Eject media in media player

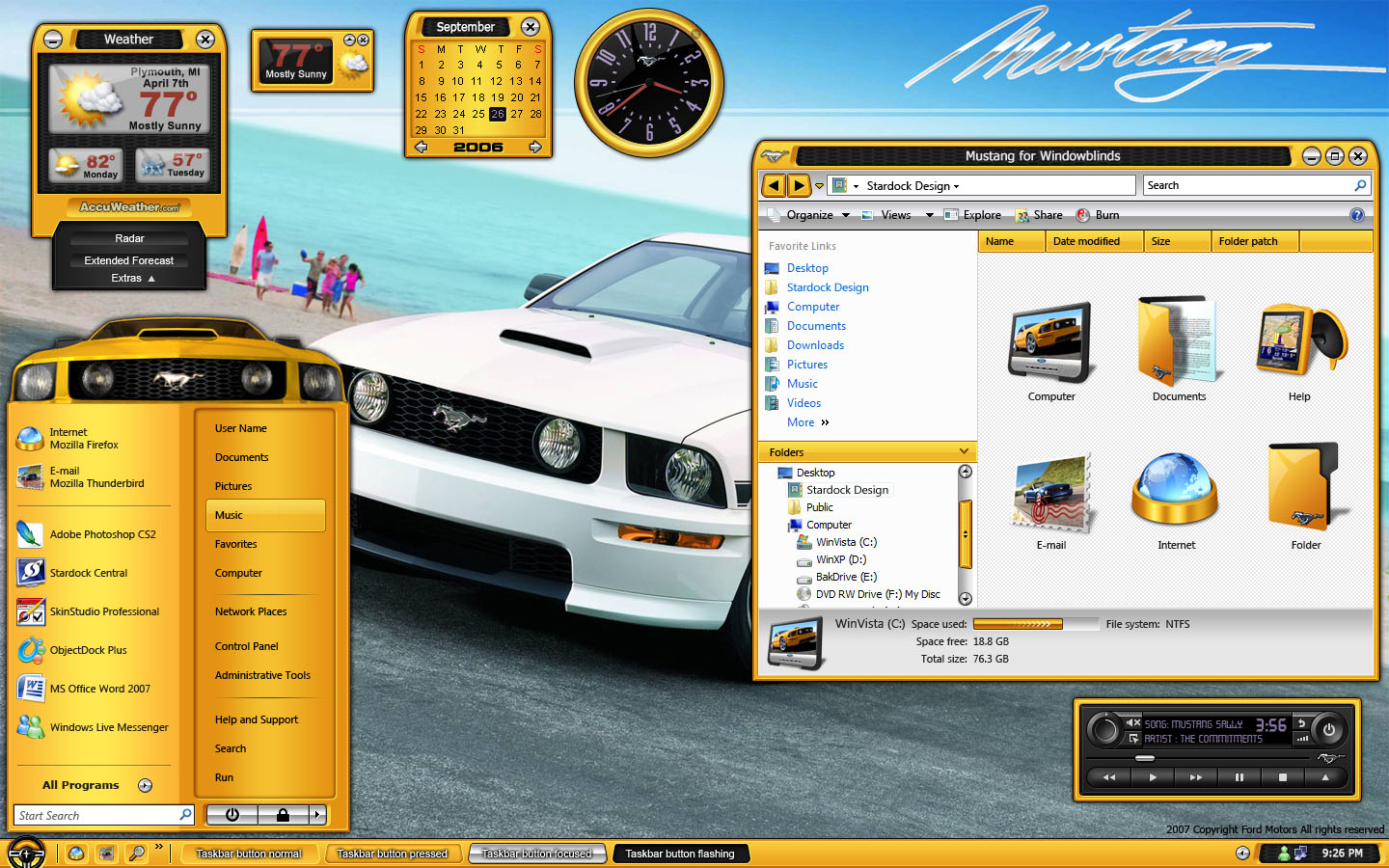pyautogui.click(x=1325, y=777)
